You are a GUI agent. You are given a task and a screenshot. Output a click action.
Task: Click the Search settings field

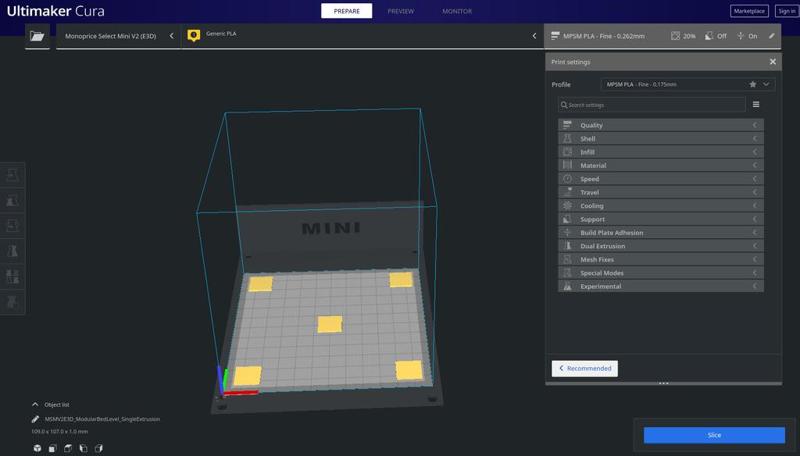[652, 105]
